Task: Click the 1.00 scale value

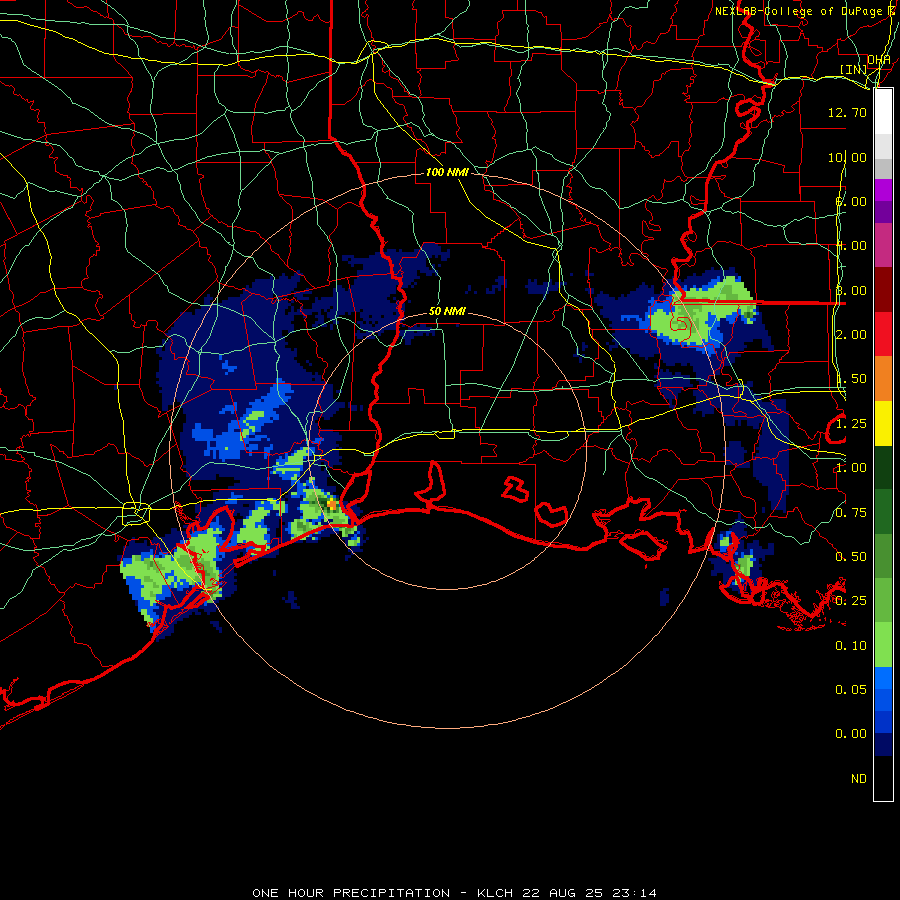Action: coord(851,468)
